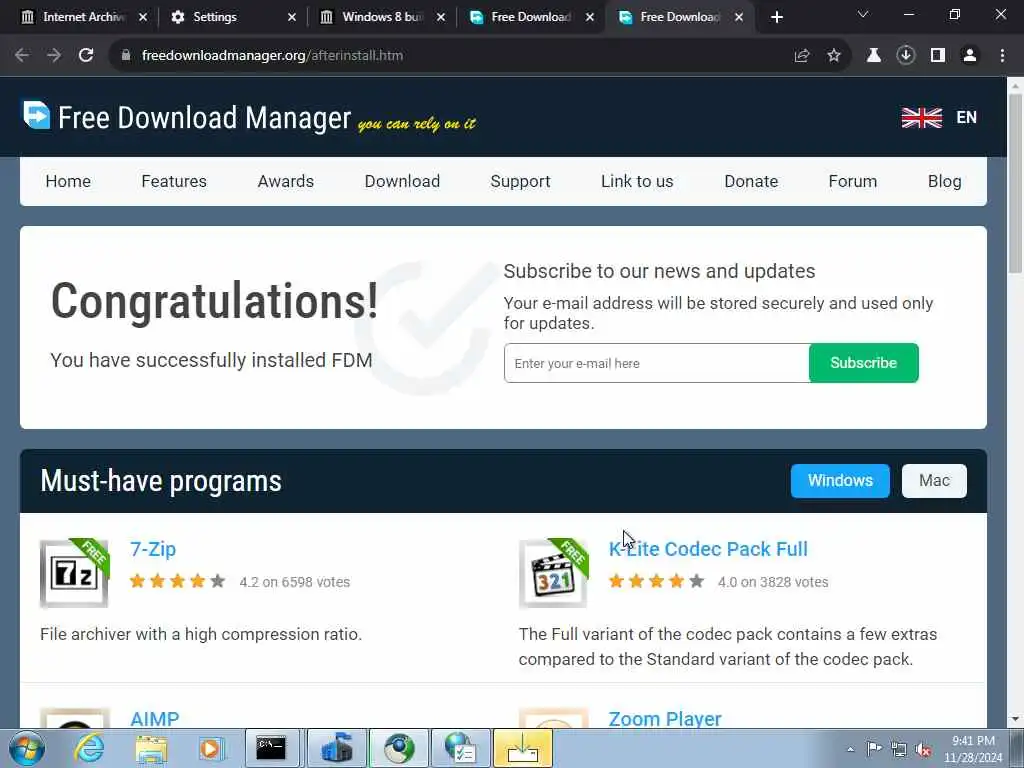Click the e-mail input field
The image size is (1024, 768).
[656, 363]
